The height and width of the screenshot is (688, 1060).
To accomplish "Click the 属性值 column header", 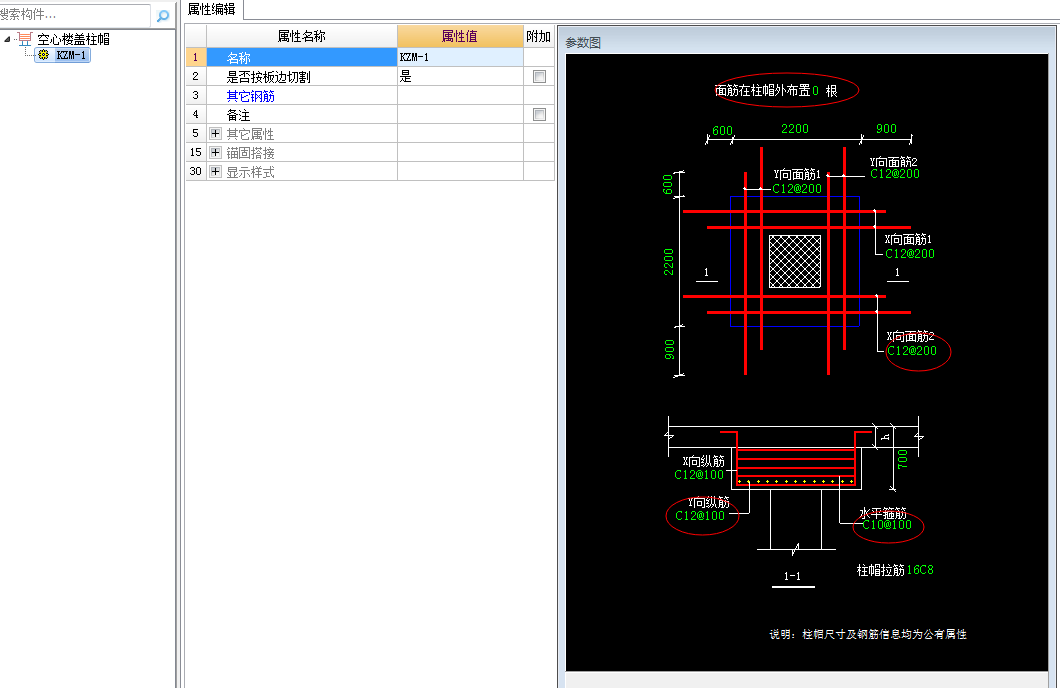I will coord(460,36).
